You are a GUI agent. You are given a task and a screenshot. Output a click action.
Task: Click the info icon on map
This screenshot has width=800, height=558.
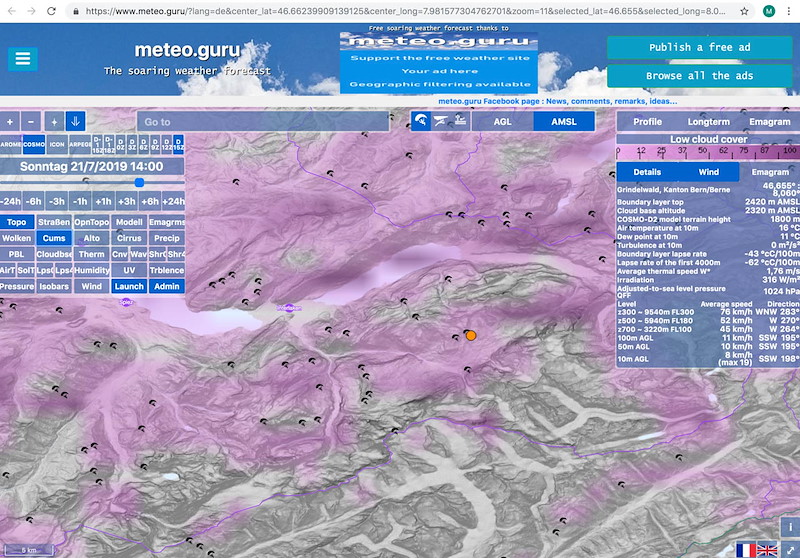point(789,527)
